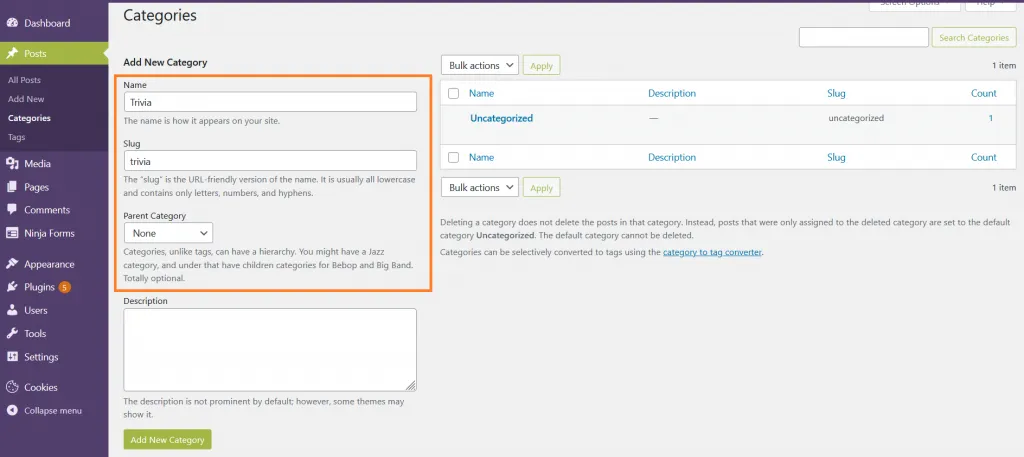Viewport: 1024px width, 457px height.
Task: Sort by Description in table footer
Action: click(x=672, y=157)
